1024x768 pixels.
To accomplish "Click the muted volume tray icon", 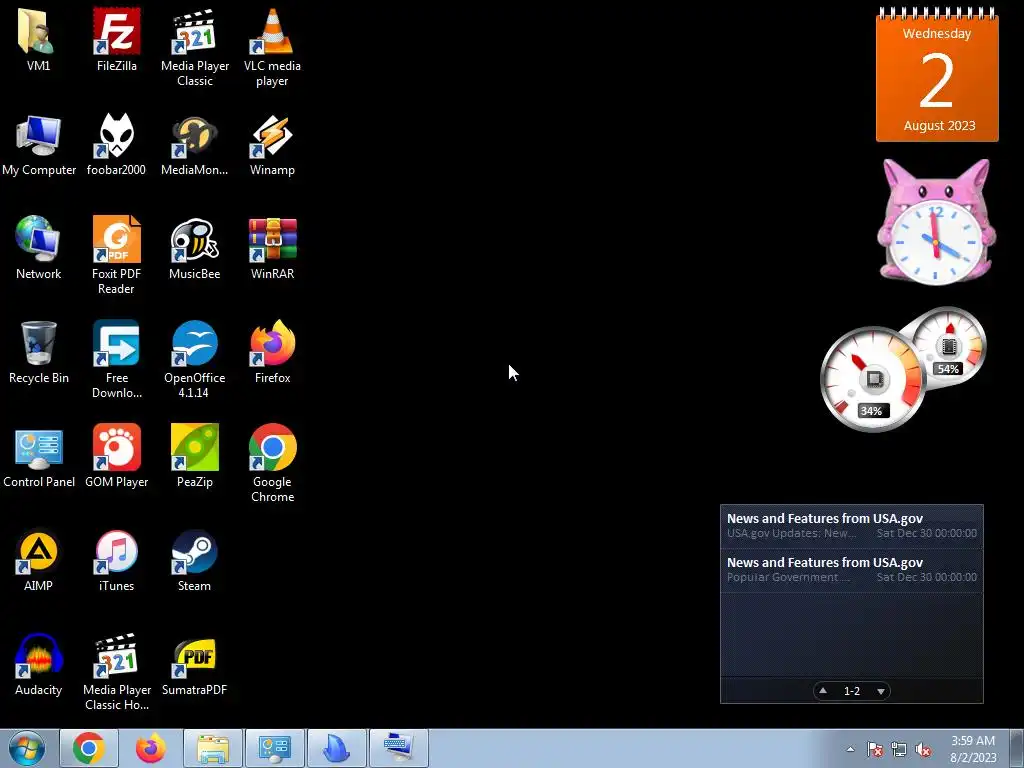I will click(923, 749).
